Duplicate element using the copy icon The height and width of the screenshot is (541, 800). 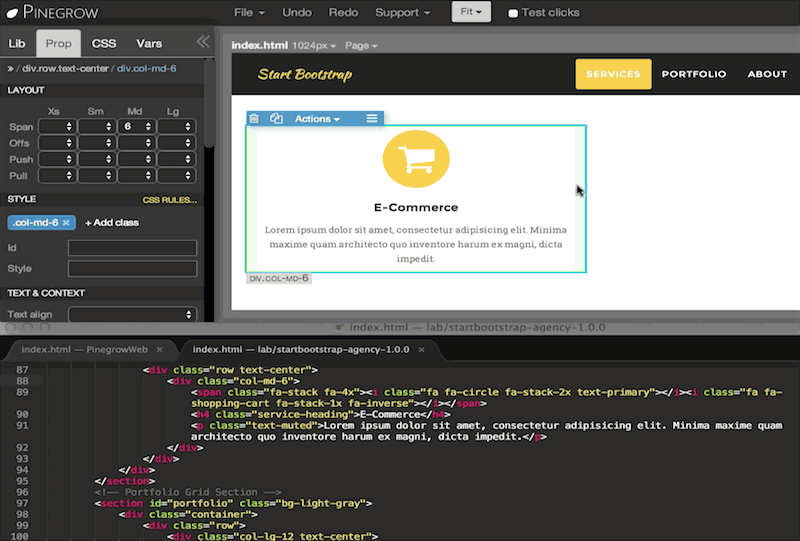pyautogui.click(x=276, y=118)
